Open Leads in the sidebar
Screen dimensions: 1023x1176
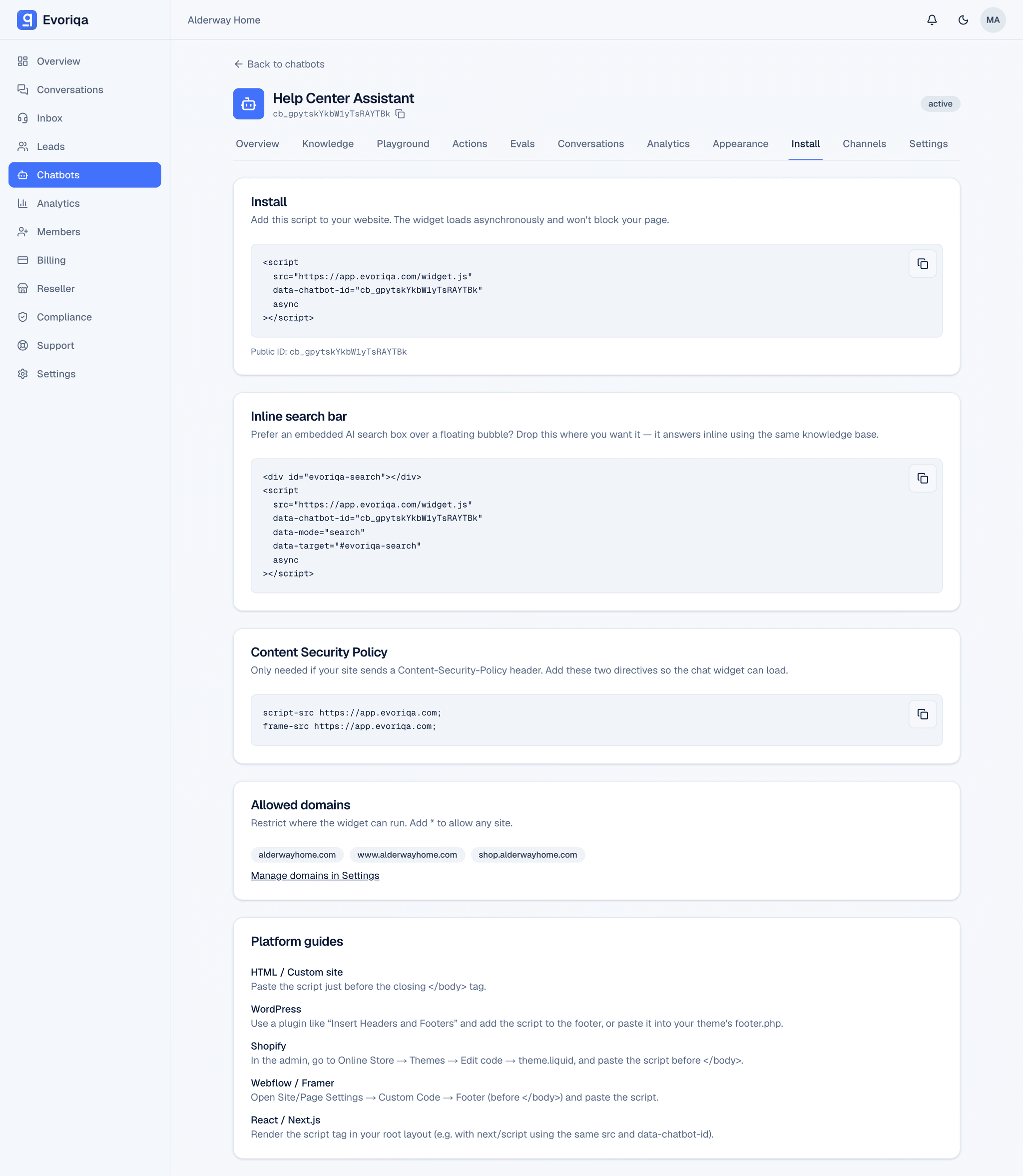85,147
